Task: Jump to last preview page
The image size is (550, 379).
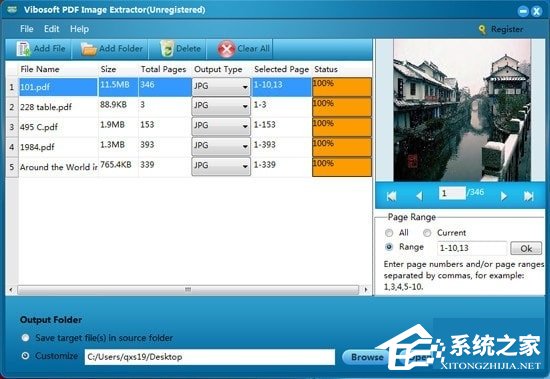Action: click(529, 196)
